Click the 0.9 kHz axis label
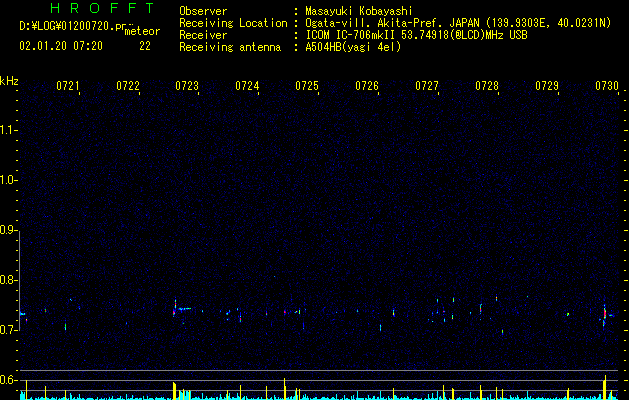629x400 pixels. pyautogui.click(x=8, y=230)
